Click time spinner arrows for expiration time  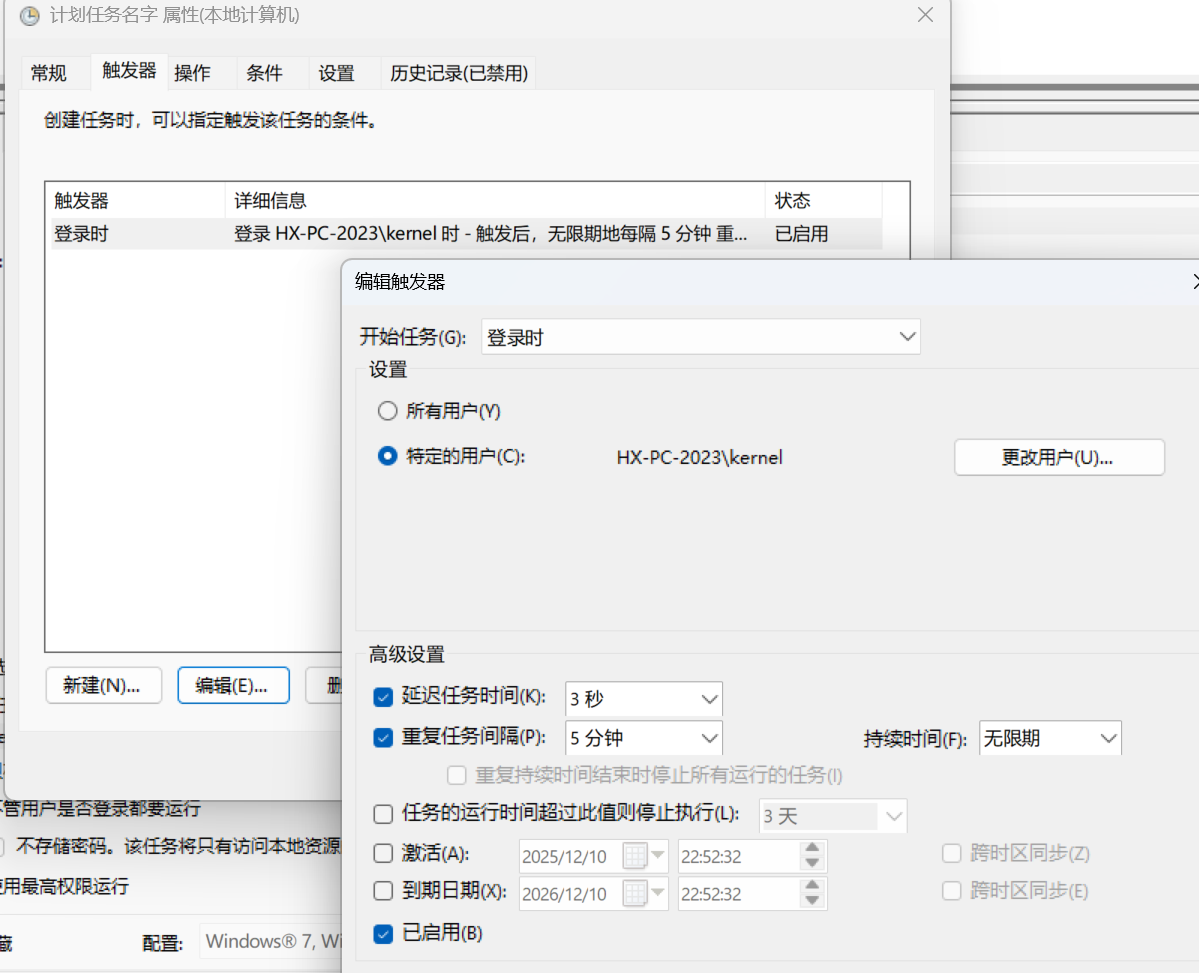[812, 893]
